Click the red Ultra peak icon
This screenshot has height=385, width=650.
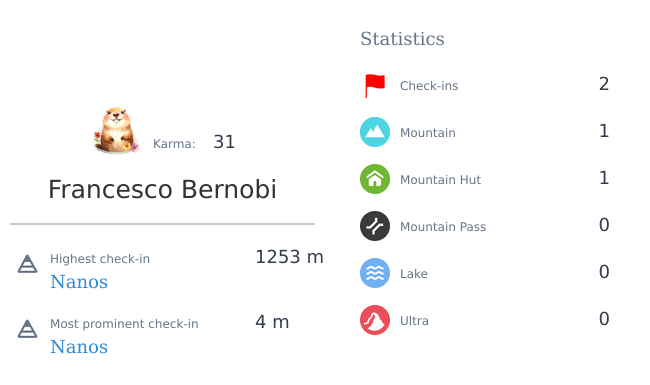[375, 320]
